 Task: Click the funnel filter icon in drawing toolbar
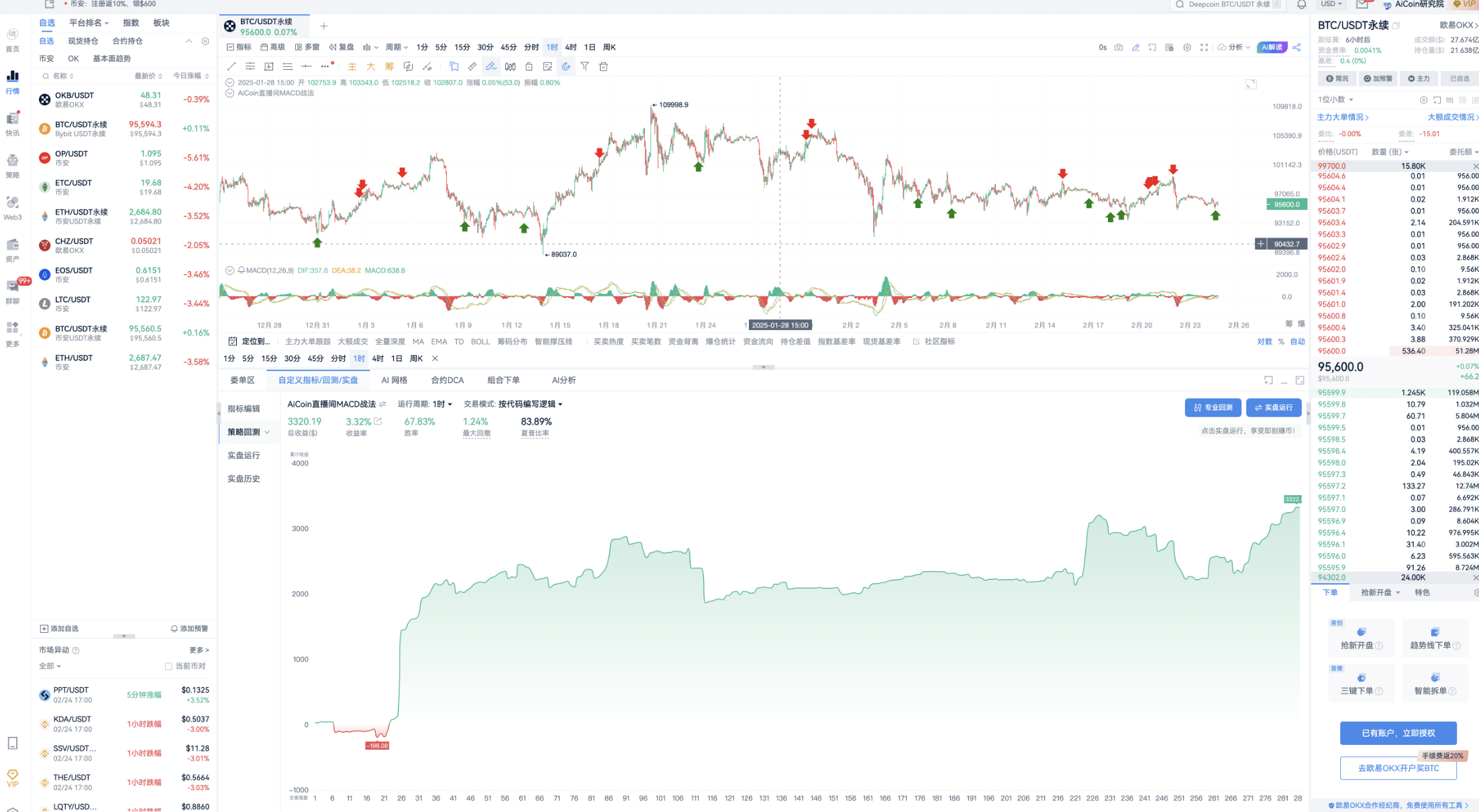(584, 66)
